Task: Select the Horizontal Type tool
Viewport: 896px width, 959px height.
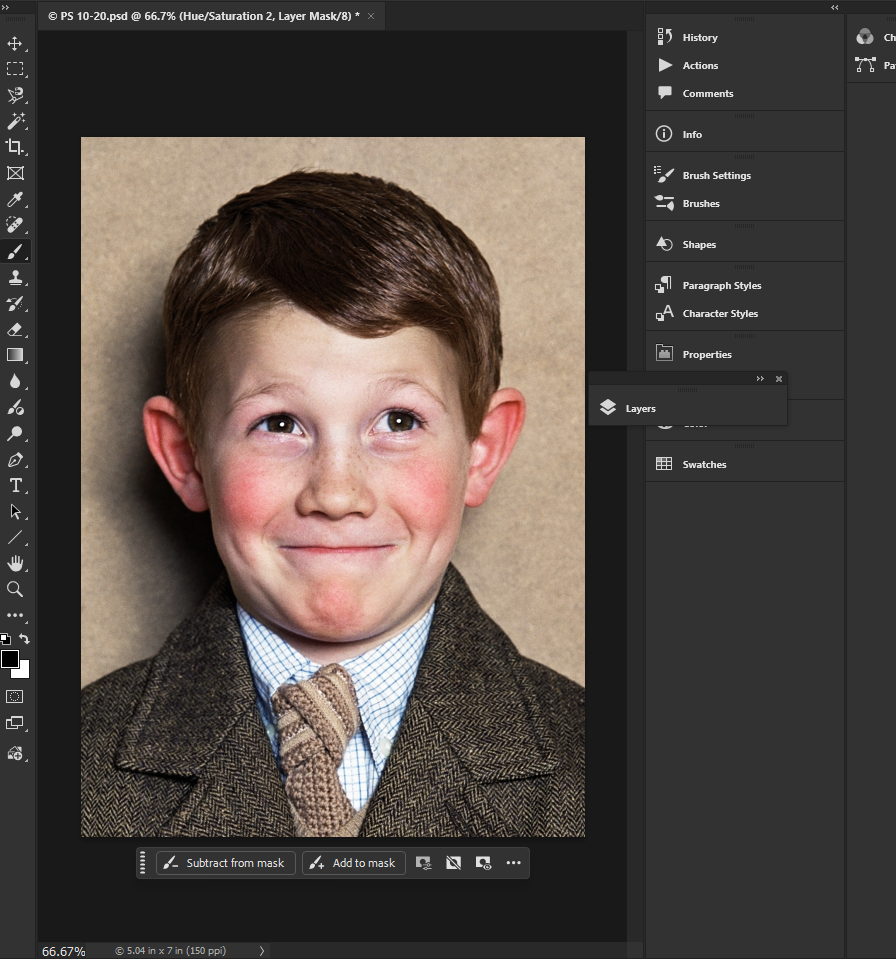Action: click(x=15, y=486)
